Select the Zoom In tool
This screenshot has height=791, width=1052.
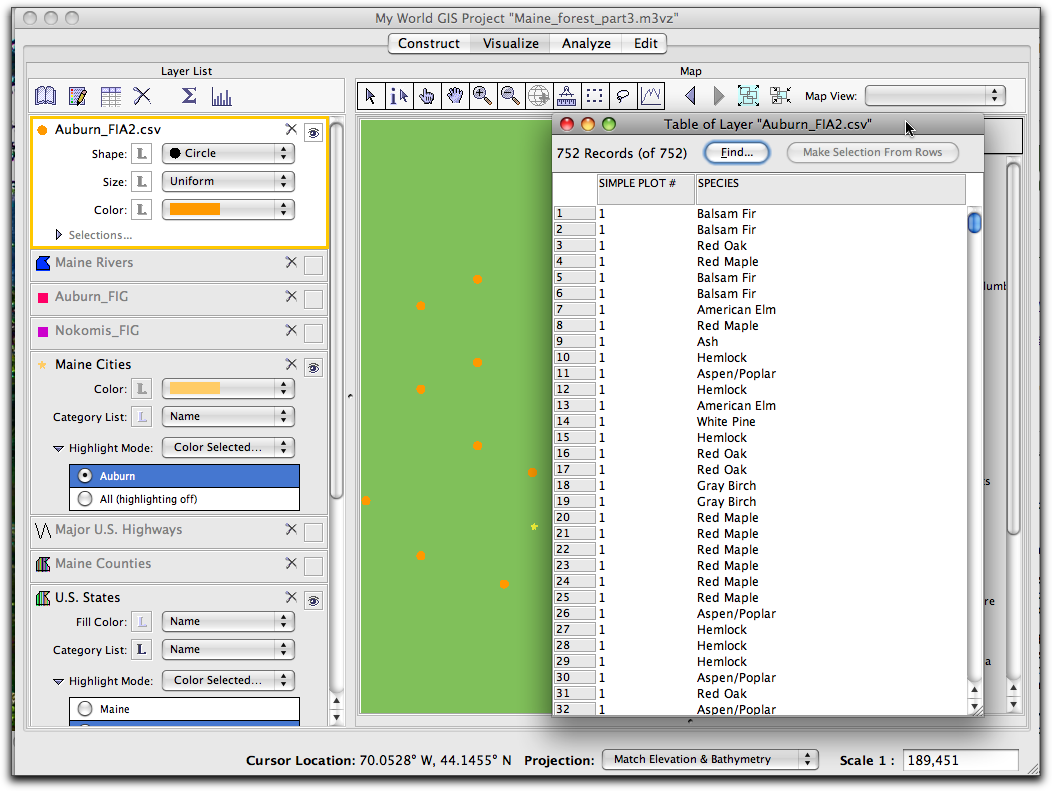click(x=484, y=95)
